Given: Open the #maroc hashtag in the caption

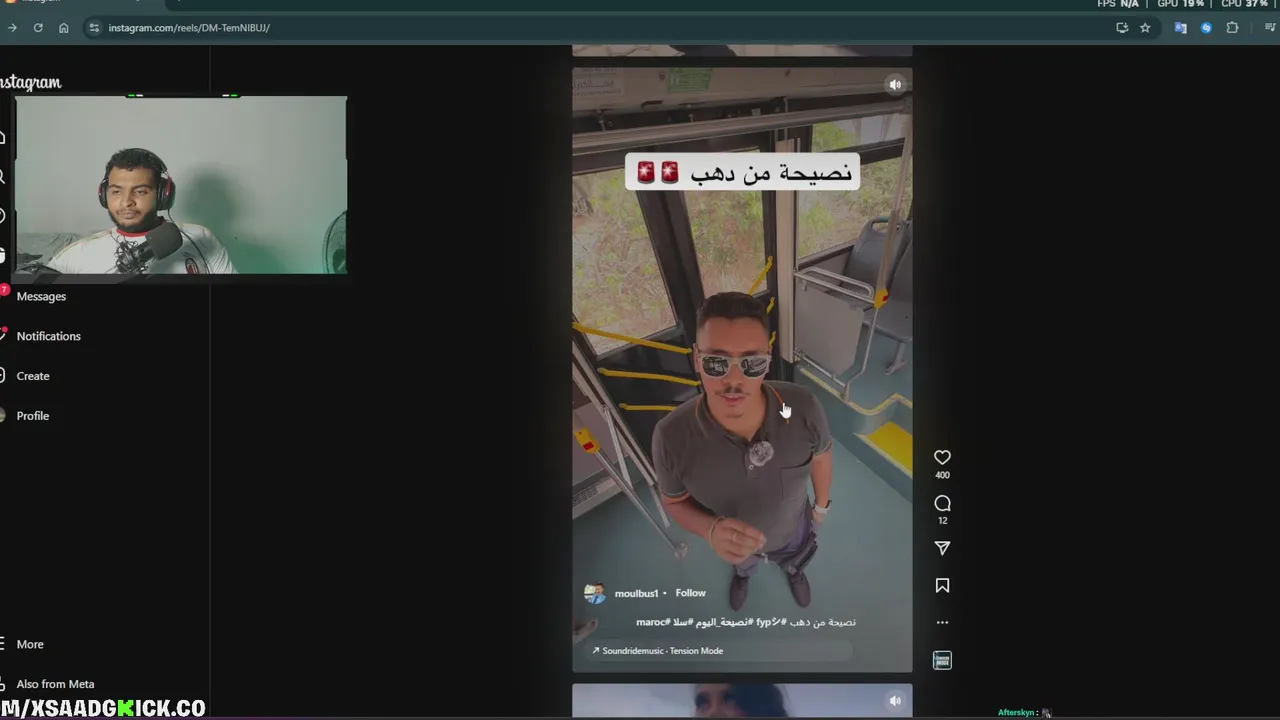Looking at the screenshot, I should tap(652, 622).
